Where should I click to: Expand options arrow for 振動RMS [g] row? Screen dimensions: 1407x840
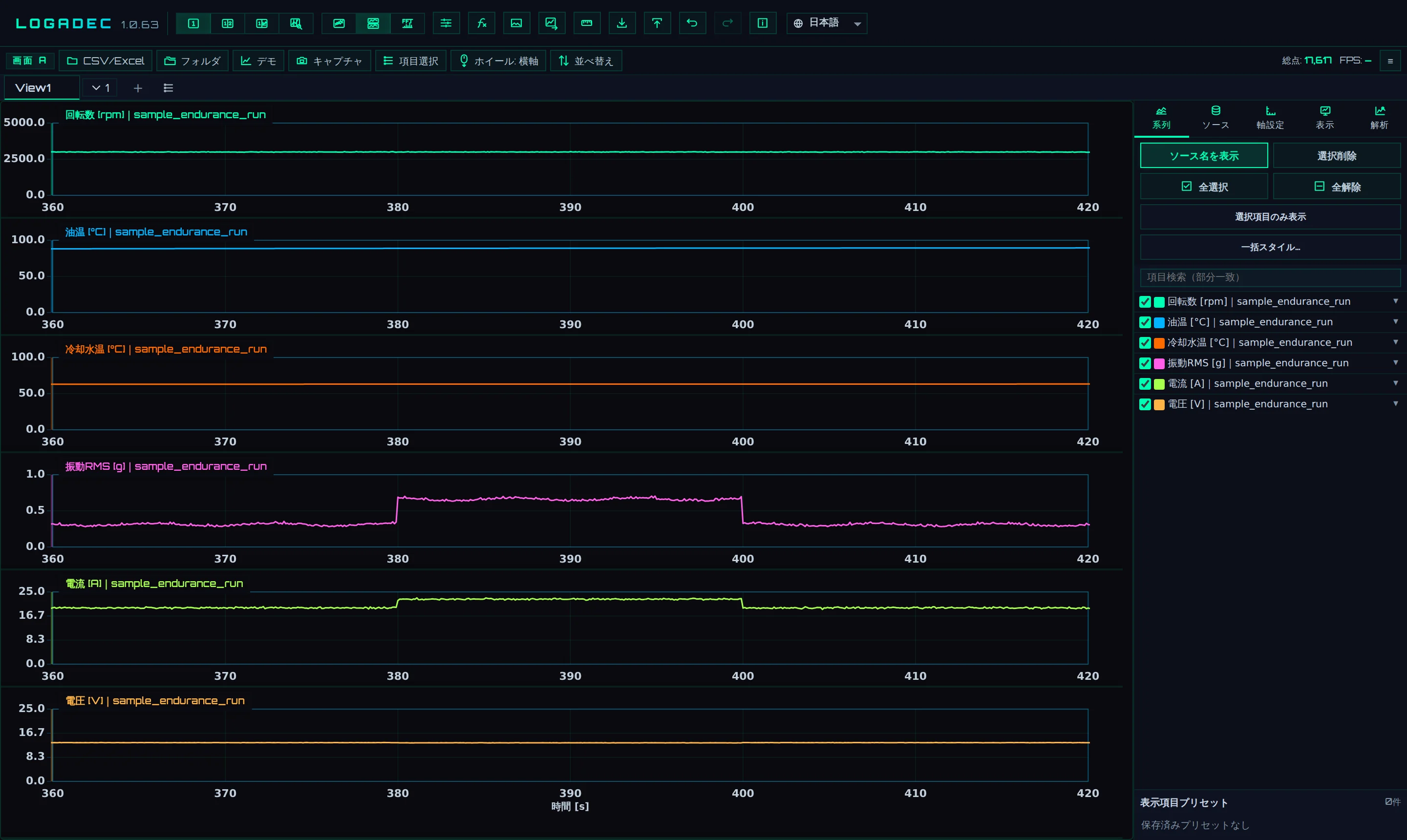(1396, 362)
